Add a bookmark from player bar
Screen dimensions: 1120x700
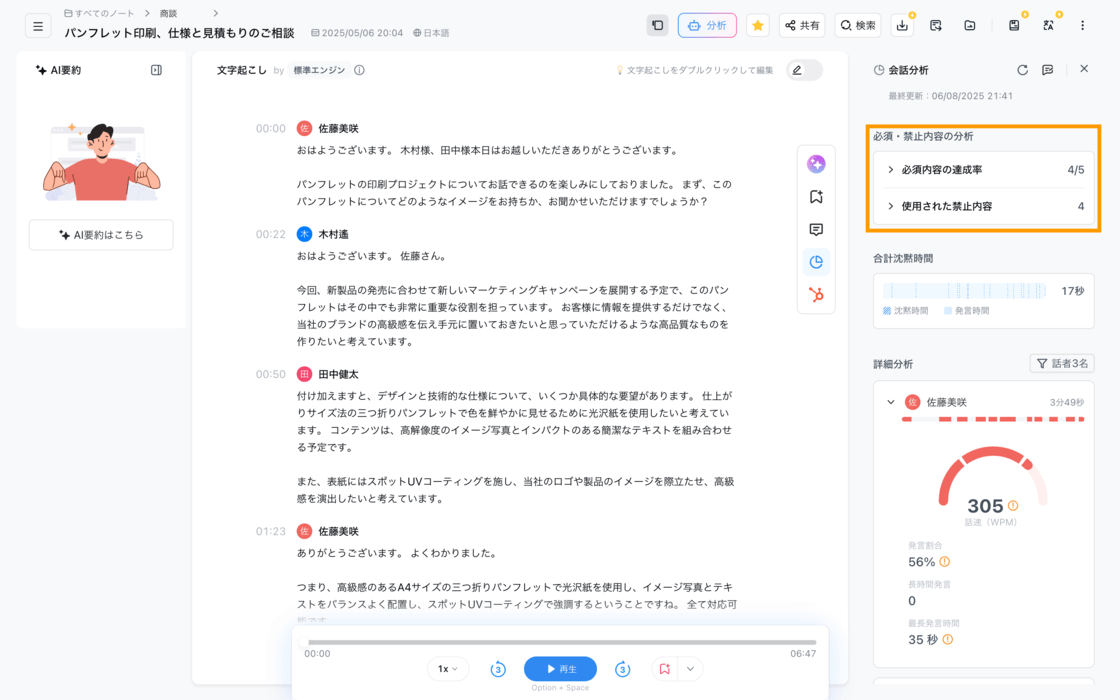point(664,669)
